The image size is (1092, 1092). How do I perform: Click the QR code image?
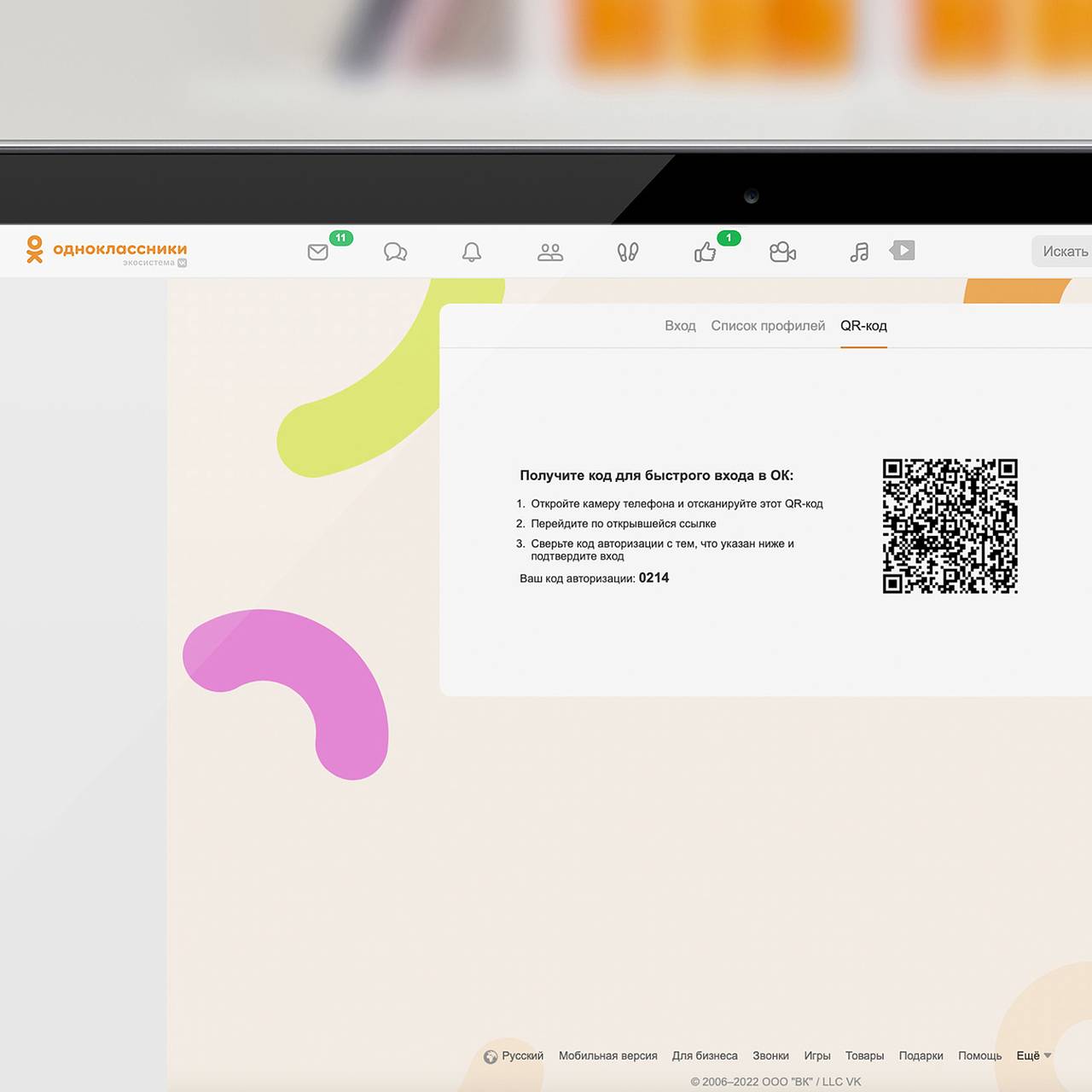(950, 526)
